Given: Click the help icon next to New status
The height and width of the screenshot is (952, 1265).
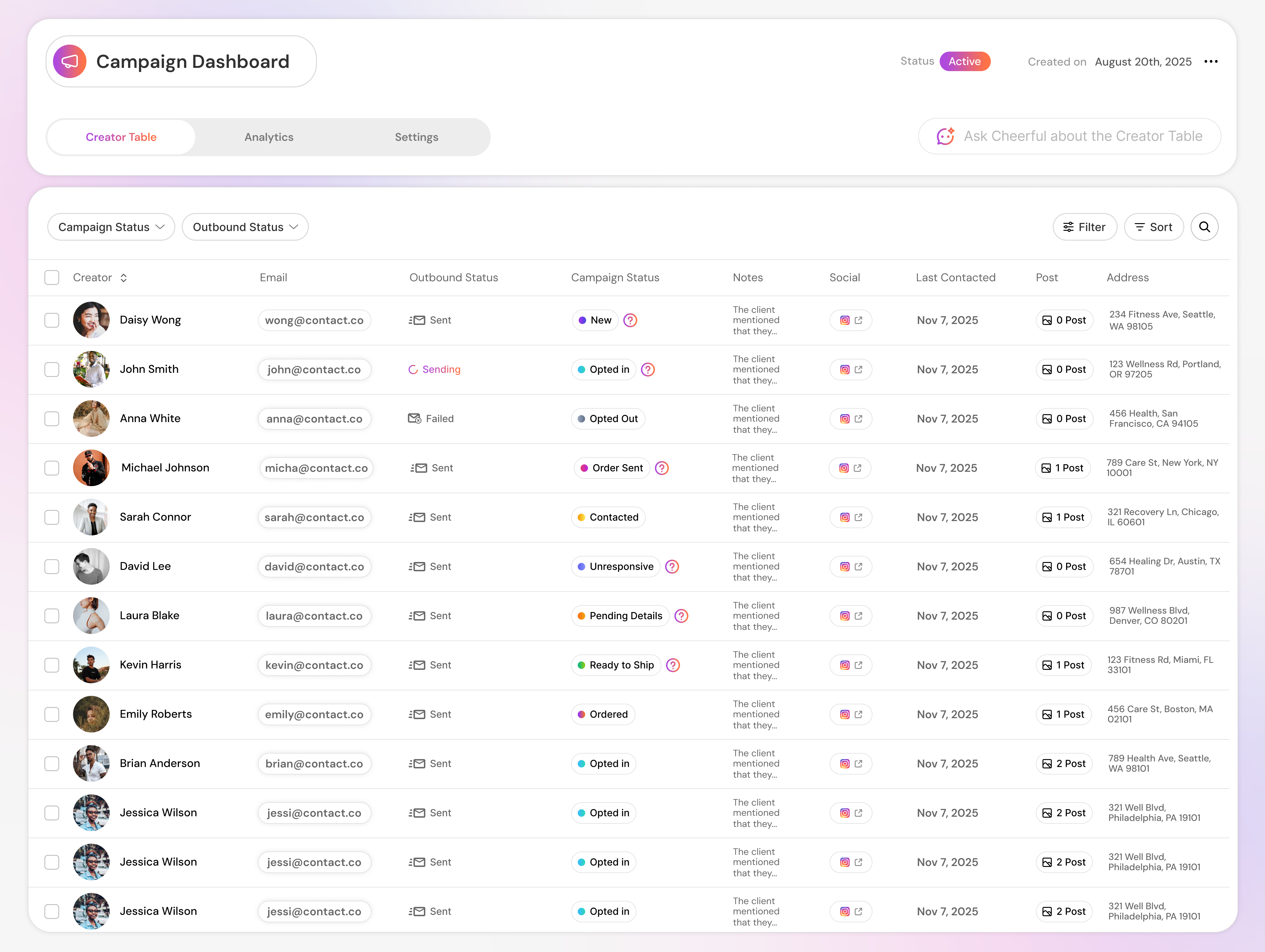Looking at the screenshot, I should tap(630, 320).
